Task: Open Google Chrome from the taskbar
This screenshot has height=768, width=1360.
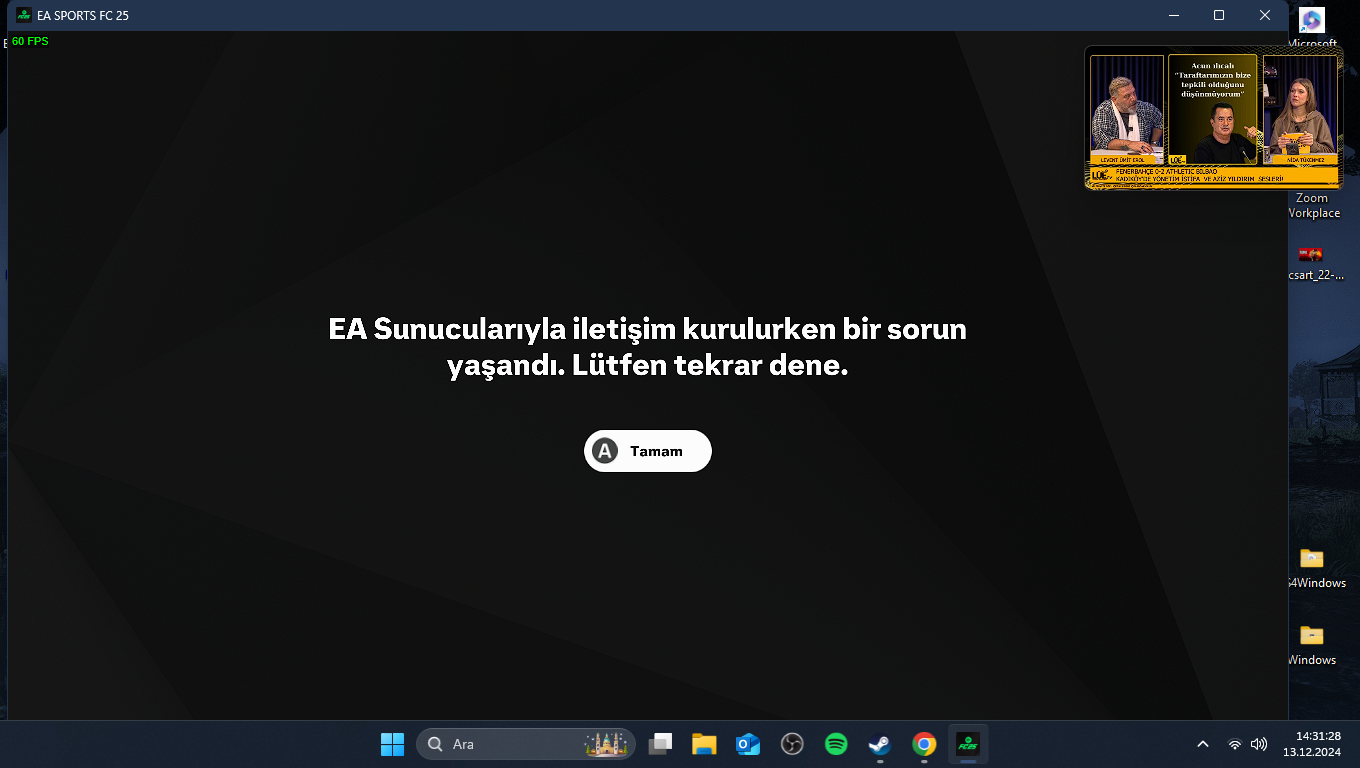Action: point(924,744)
